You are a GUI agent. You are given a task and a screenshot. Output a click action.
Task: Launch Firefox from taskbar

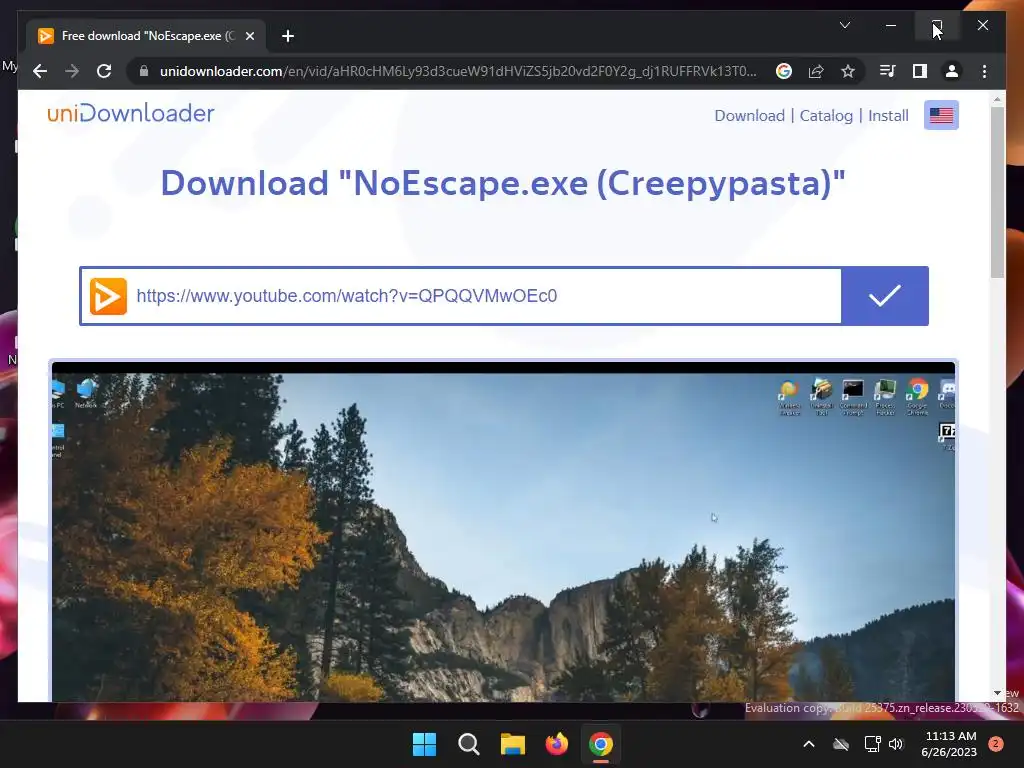click(x=556, y=744)
